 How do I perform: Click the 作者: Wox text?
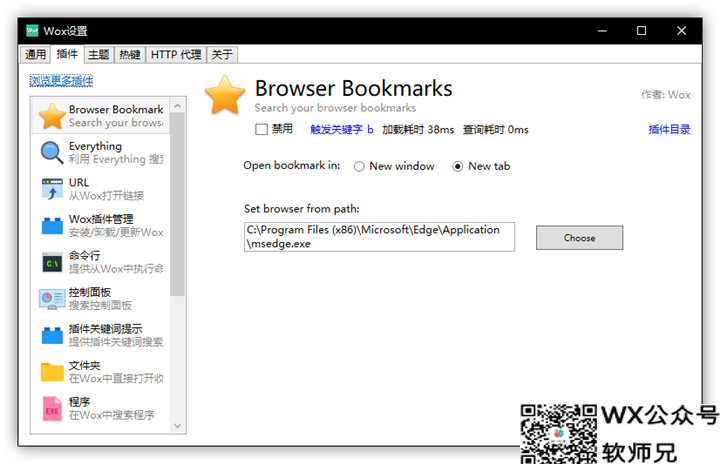[x=666, y=95]
